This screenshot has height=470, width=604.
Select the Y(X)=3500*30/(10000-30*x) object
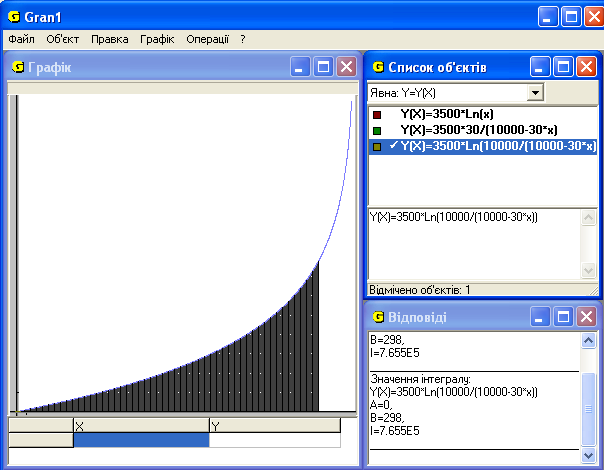tap(478, 130)
